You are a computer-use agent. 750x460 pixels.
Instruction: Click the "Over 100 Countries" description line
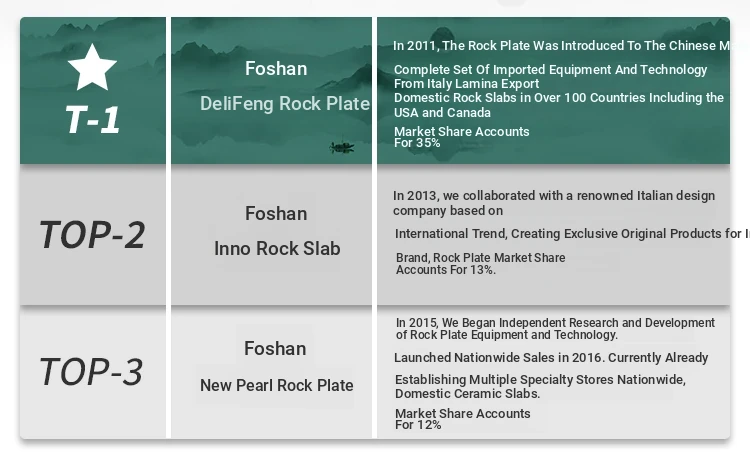coord(558,105)
